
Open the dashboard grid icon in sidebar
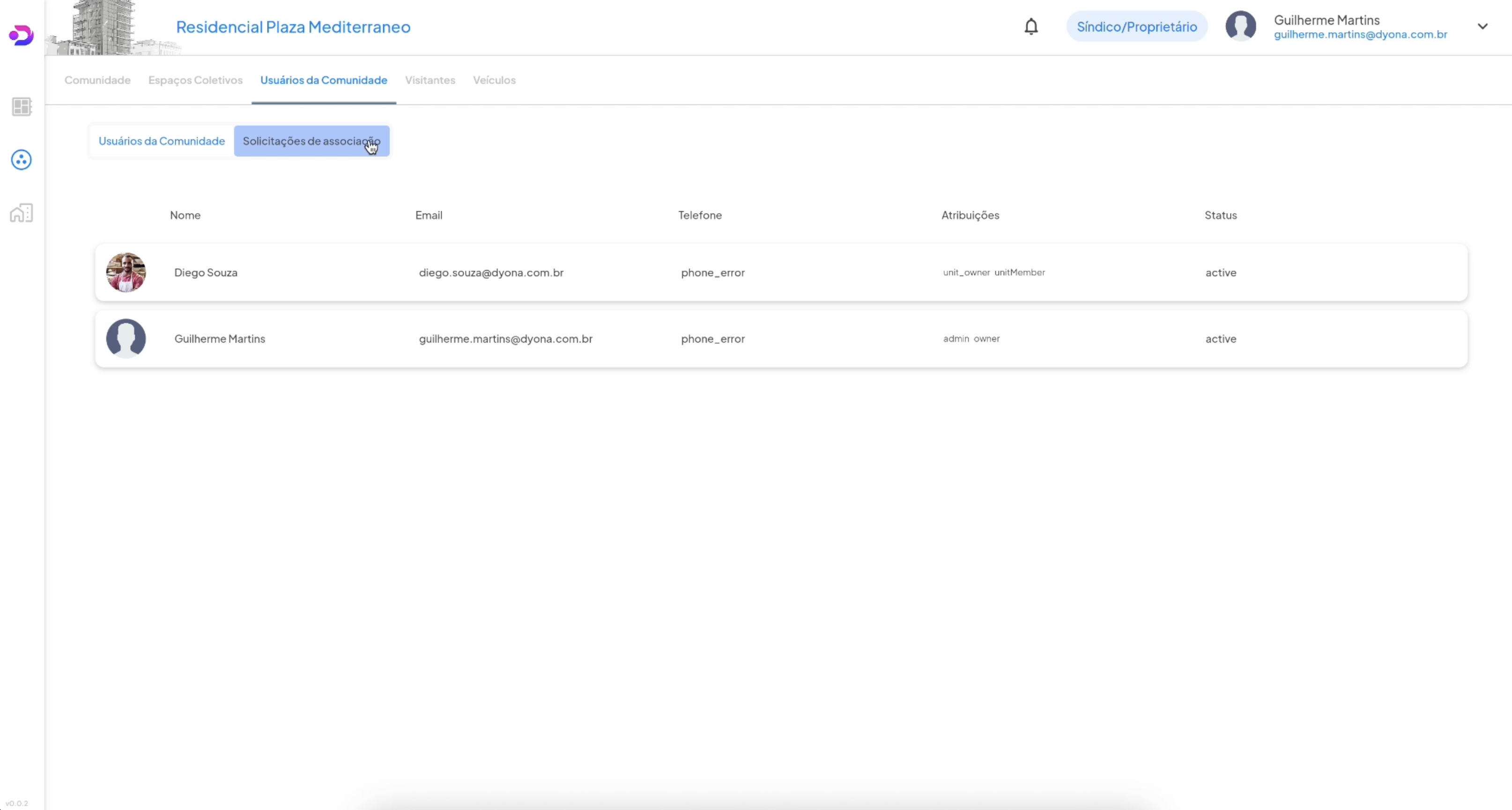22,107
